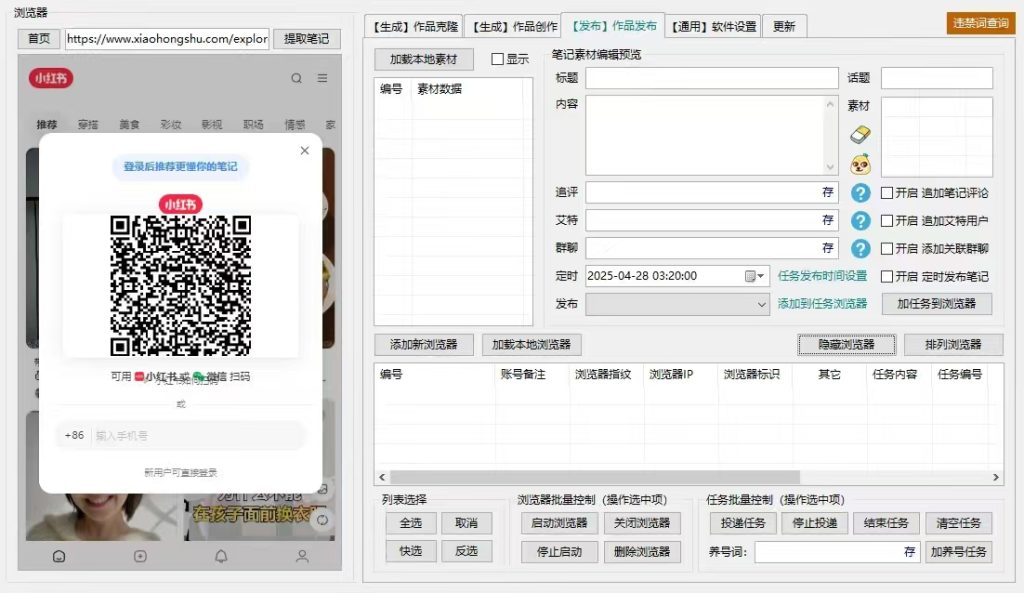Open the +86 country code selector
Image resolution: width=1024 pixels, height=593 pixels.
(x=75, y=436)
